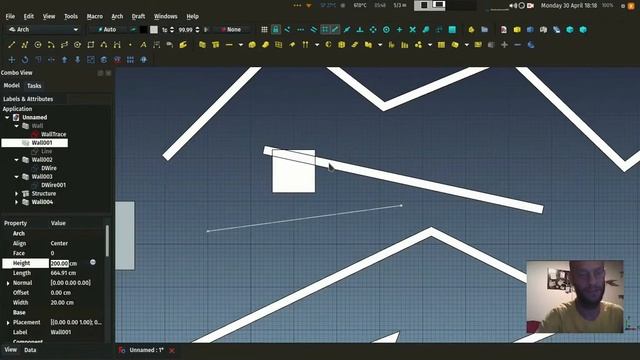Select the Draft Circle tool
This screenshot has height=360, width=640.
[x=38, y=45]
